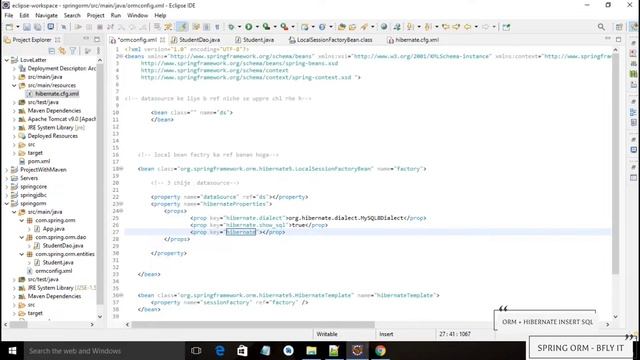The image size is (640, 360).
Task: Click the toolbar Search magnifier icon
Action: click(x=601, y=27)
